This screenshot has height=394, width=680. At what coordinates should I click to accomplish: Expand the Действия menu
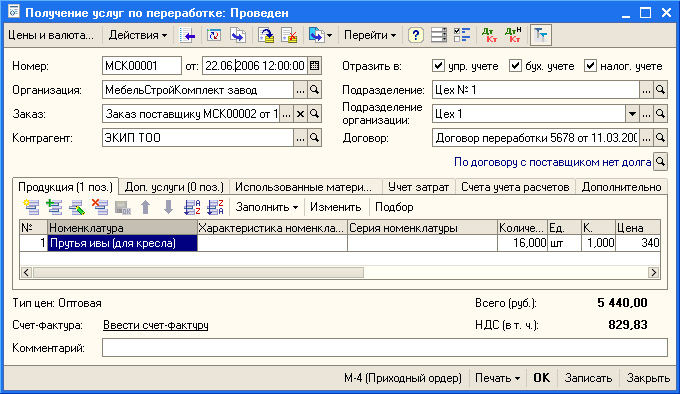click(x=137, y=35)
